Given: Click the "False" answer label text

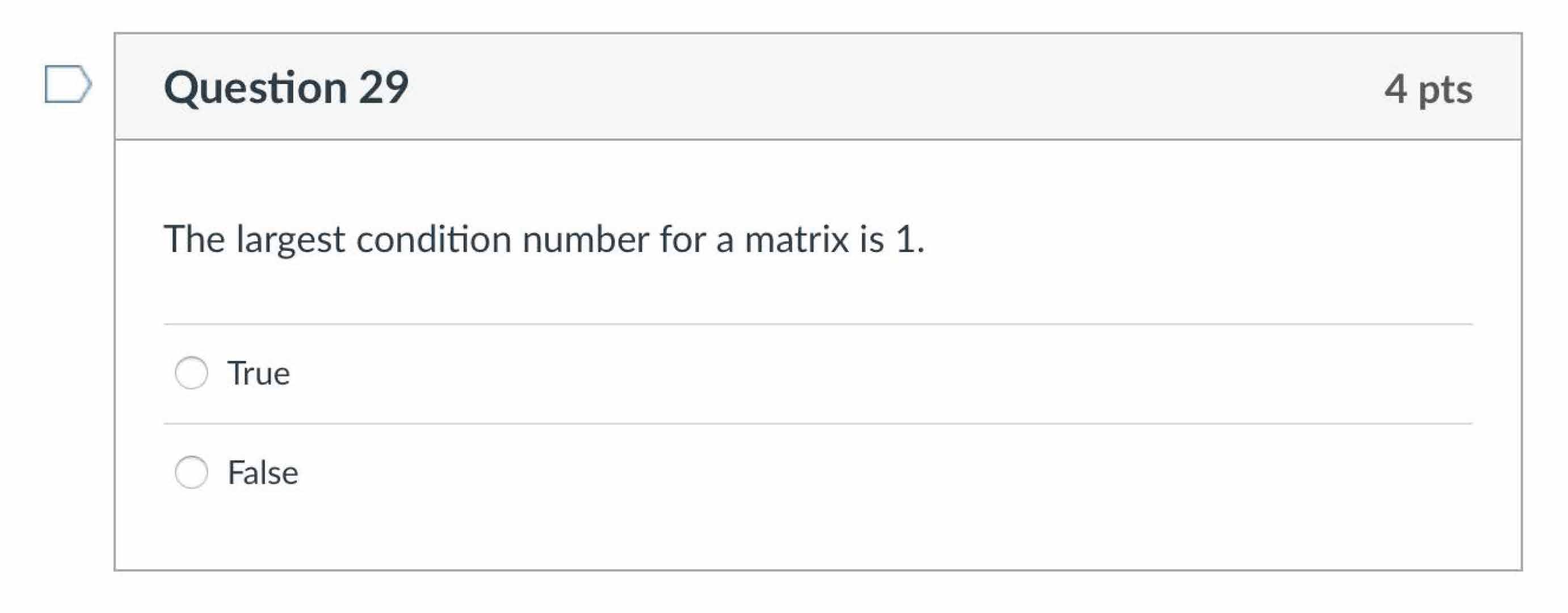Looking at the screenshot, I should (263, 473).
